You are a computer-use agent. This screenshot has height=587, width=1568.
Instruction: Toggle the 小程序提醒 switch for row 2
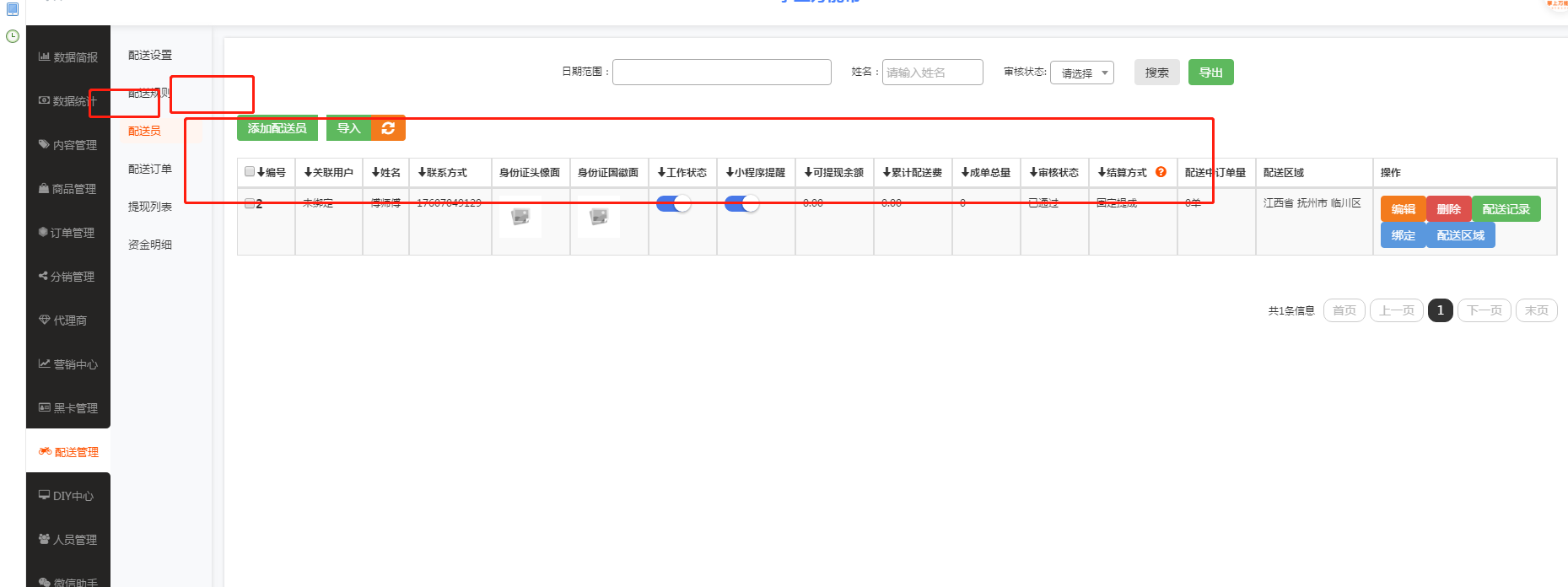741,203
